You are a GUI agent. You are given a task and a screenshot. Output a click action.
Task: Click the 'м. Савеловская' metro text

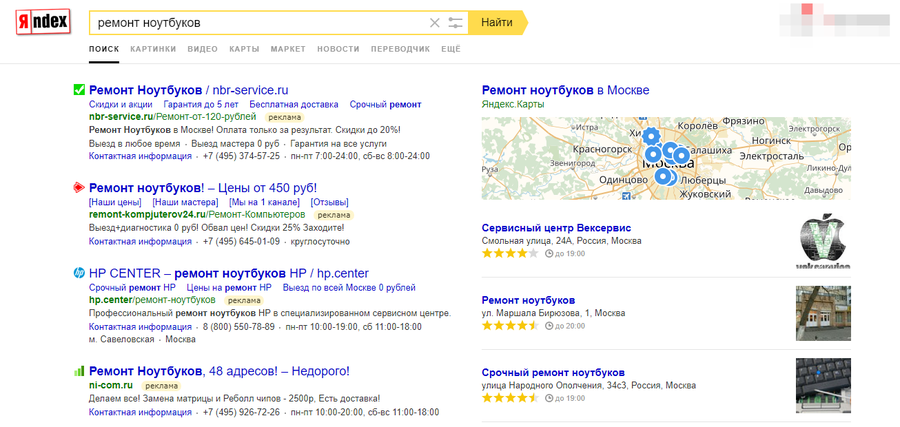pos(122,340)
